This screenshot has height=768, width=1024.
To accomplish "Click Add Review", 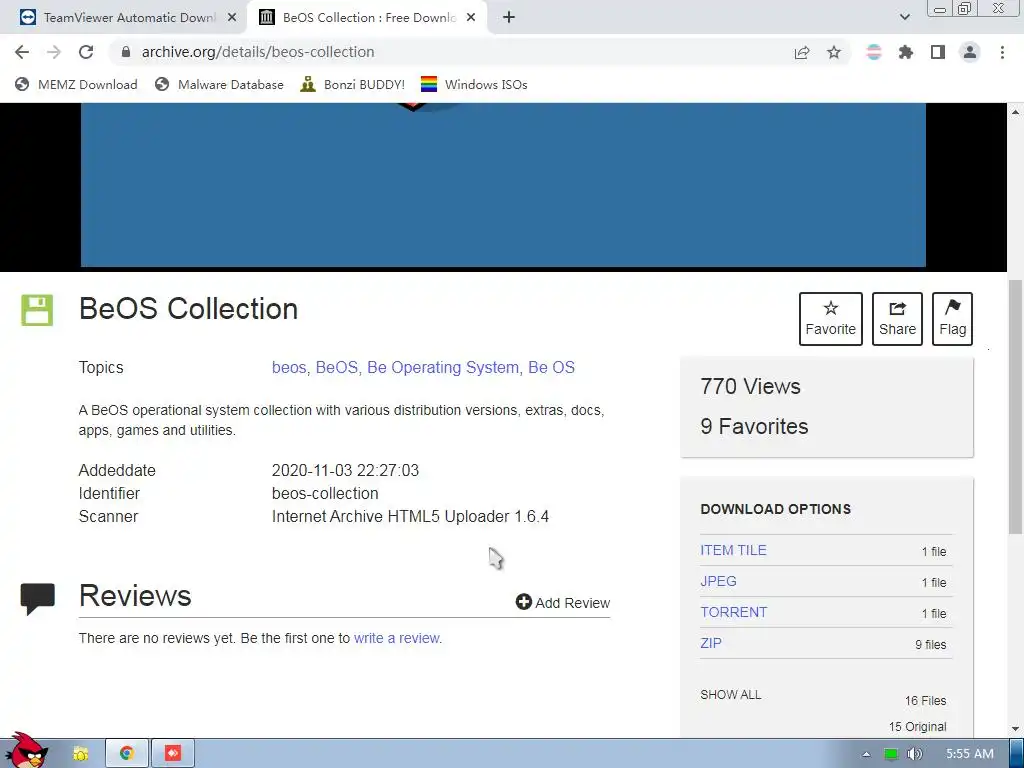I will point(563,602).
